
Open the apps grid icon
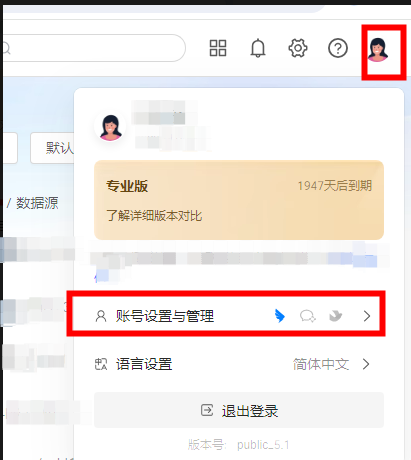(x=218, y=48)
